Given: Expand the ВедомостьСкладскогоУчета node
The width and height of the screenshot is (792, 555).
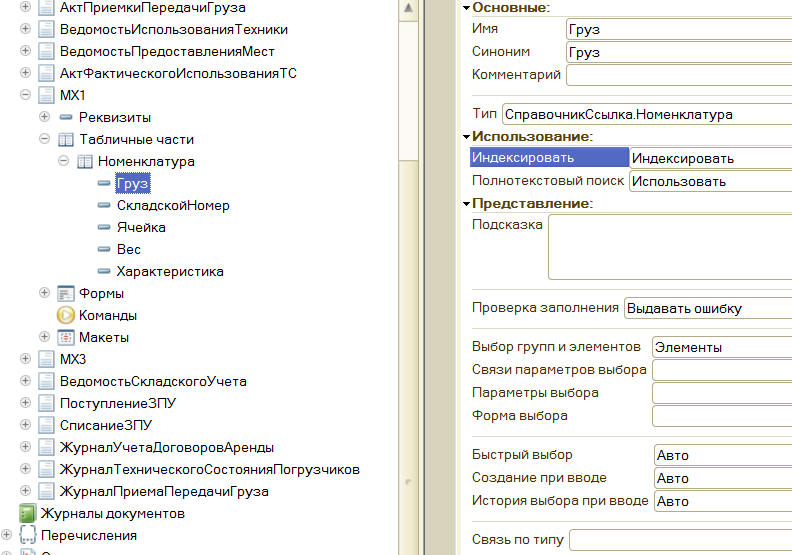Looking at the screenshot, I should click(x=25, y=380).
